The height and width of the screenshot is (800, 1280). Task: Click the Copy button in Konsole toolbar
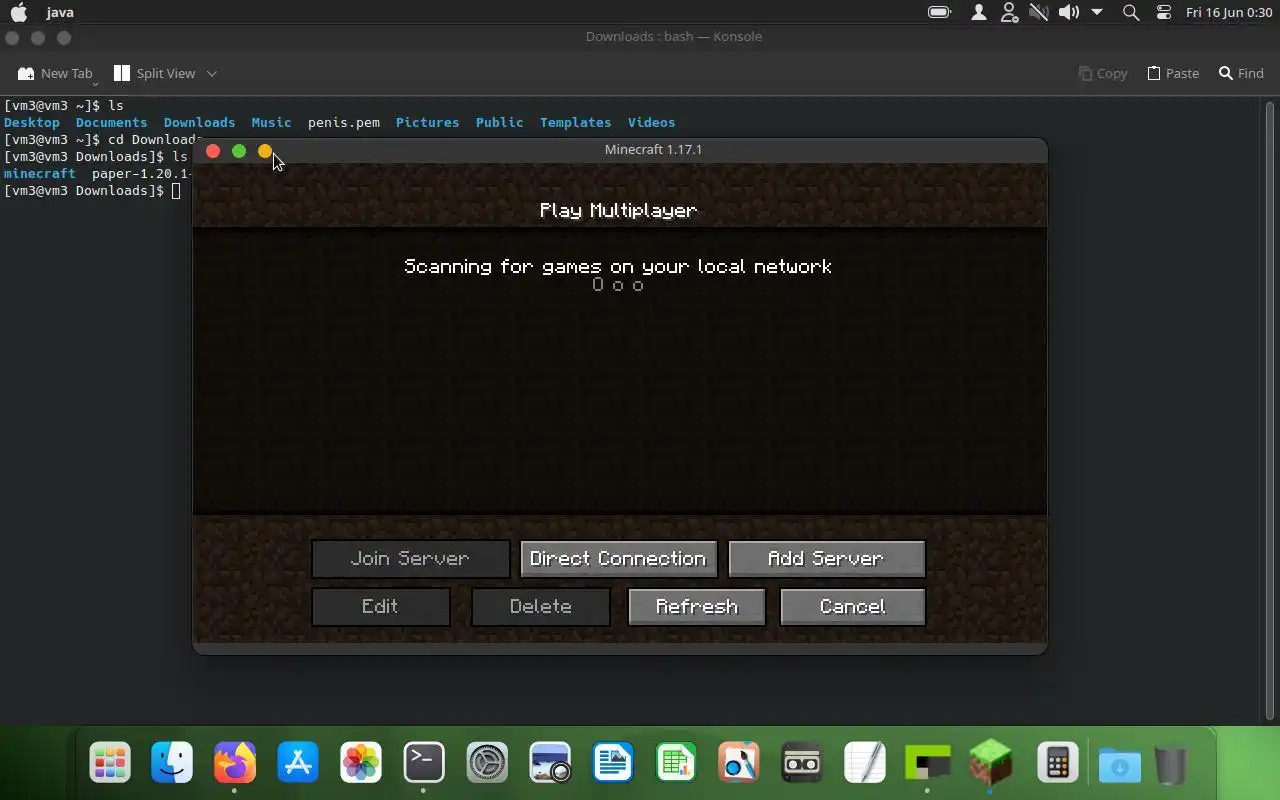point(1103,73)
